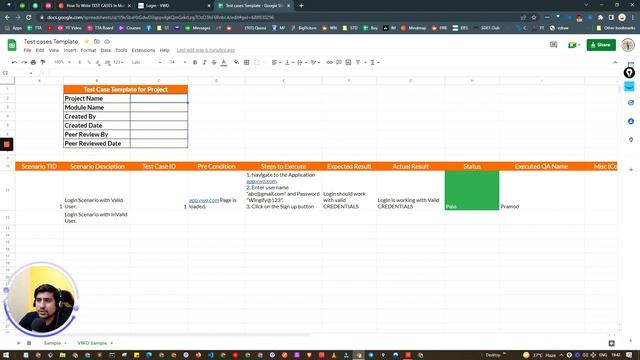This screenshot has height=360, width=640.
Task: Select the empty Project Name value cell
Action: point(159,98)
